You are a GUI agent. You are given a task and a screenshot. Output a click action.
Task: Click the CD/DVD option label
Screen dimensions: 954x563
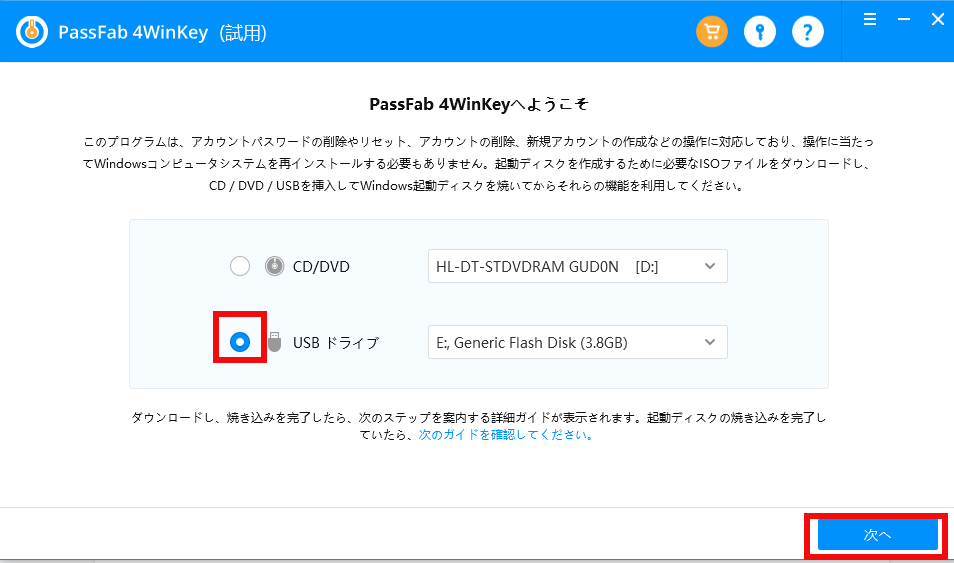click(321, 267)
